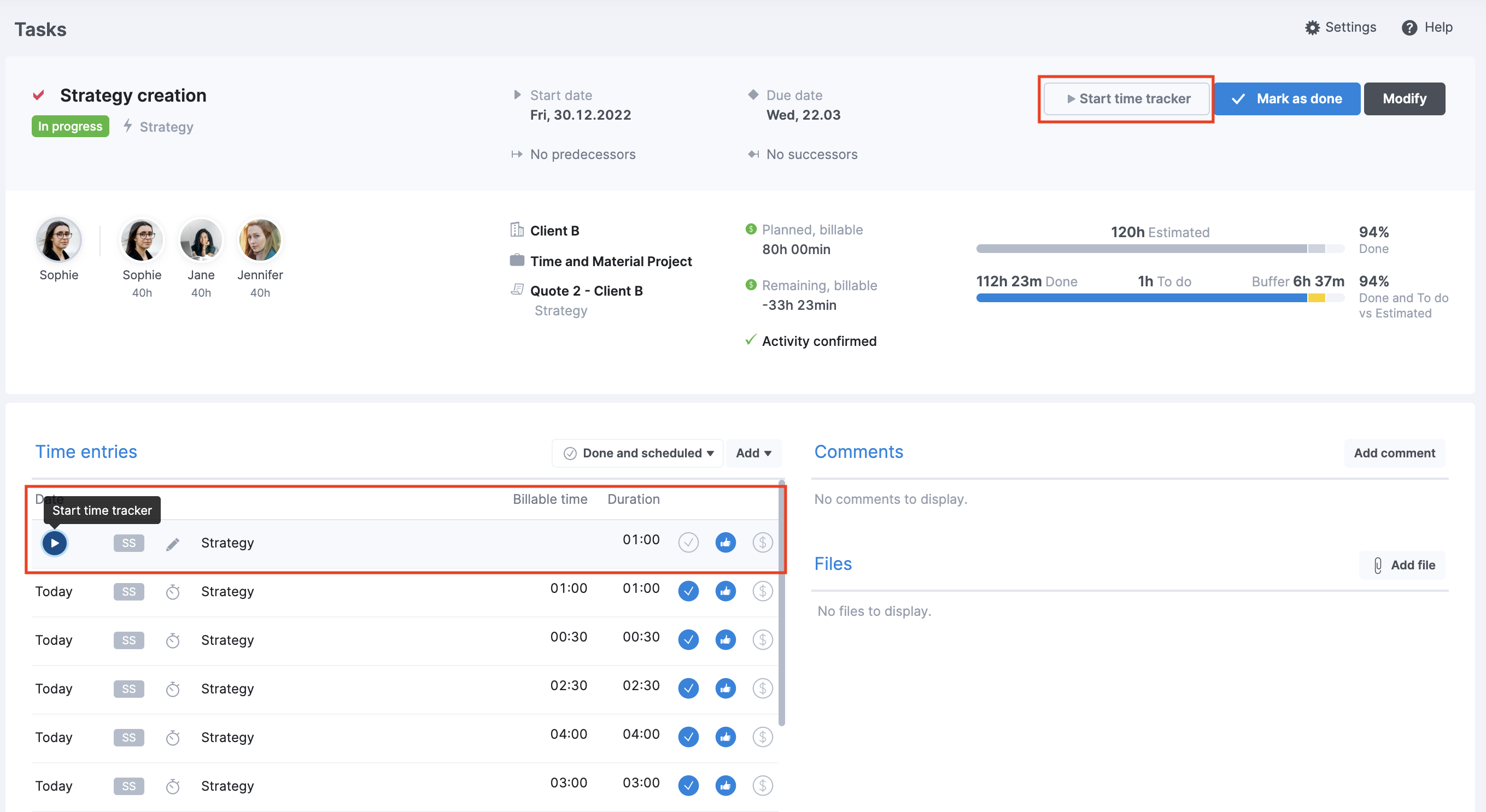Mark the task as done
Screen dimensions: 1486x812
tap(1287, 98)
